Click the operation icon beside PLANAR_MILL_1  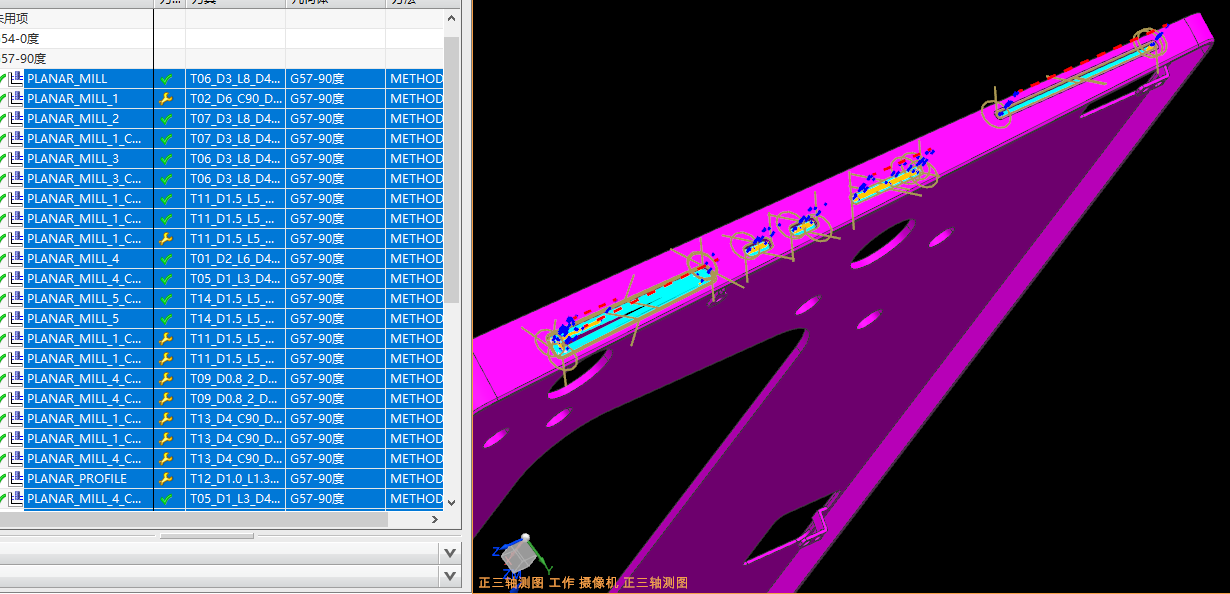point(17,99)
